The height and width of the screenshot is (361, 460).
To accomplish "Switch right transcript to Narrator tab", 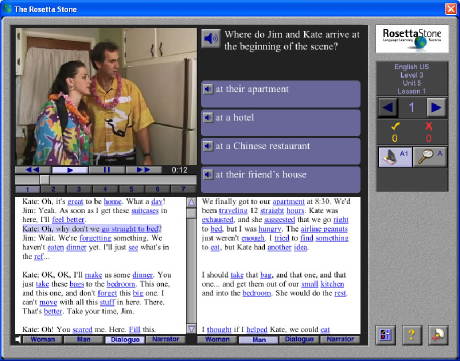I will click(x=339, y=339).
